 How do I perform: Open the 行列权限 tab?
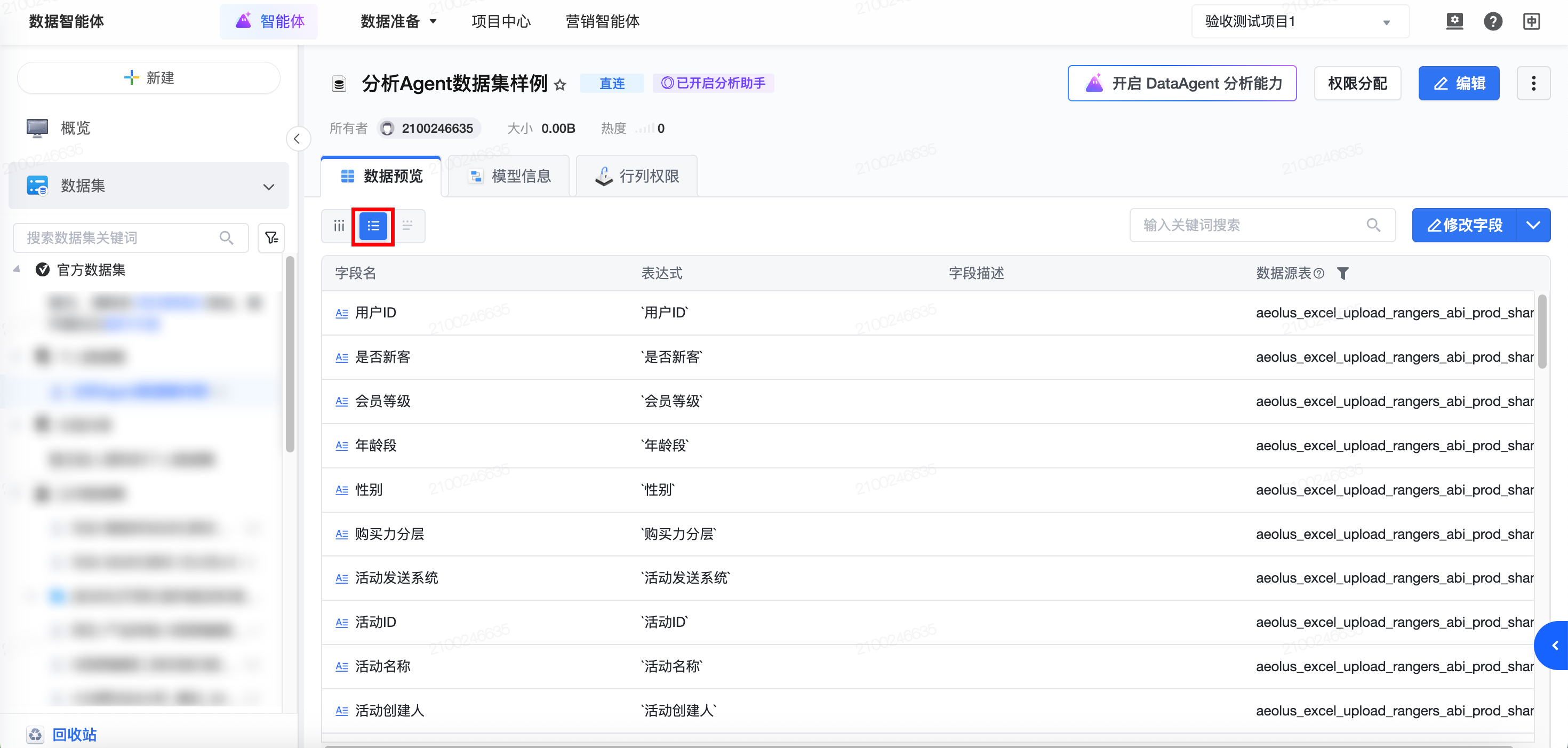[637, 177]
